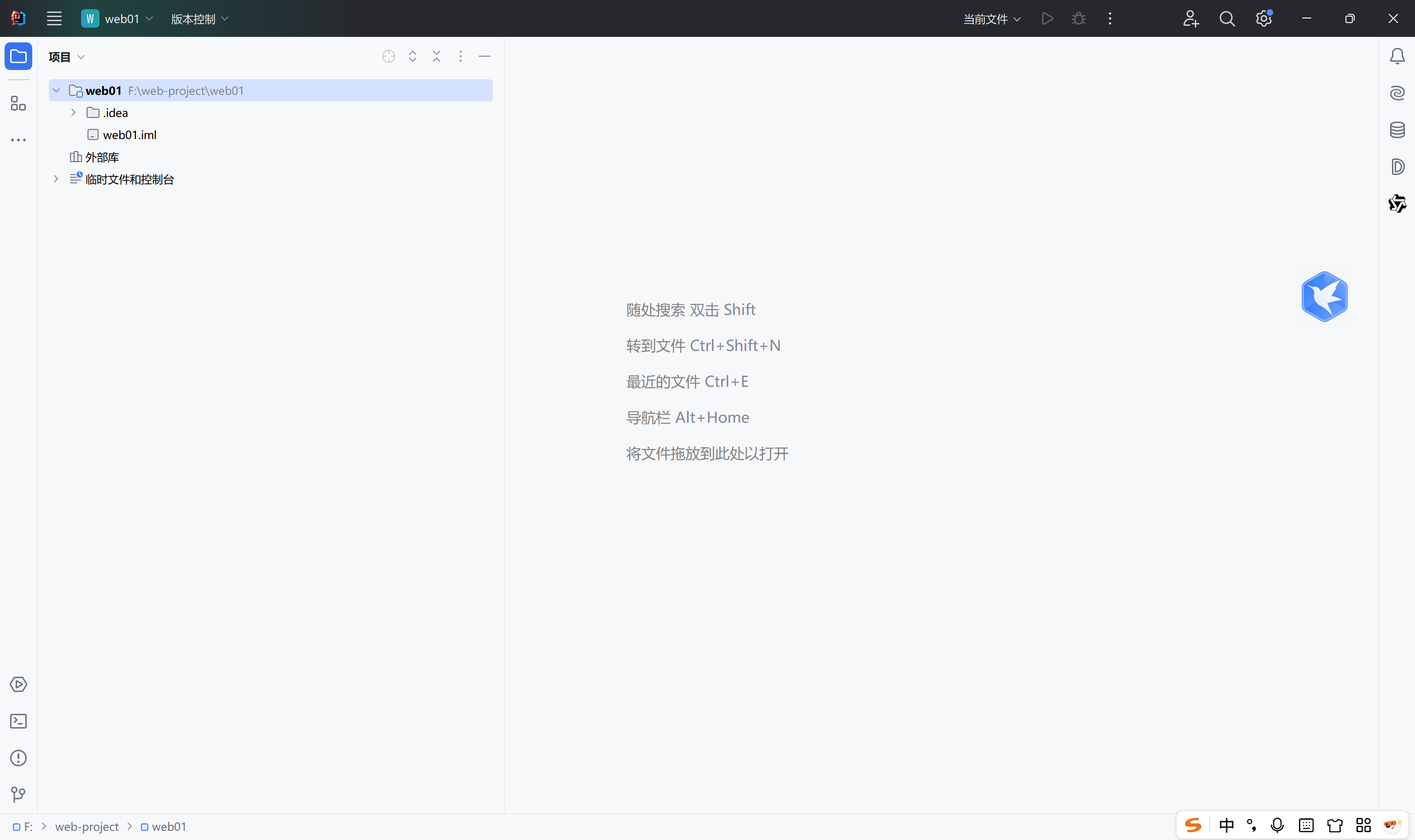The image size is (1415, 840).
Task: Select the web01.iml file
Action: click(x=129, y=135)
